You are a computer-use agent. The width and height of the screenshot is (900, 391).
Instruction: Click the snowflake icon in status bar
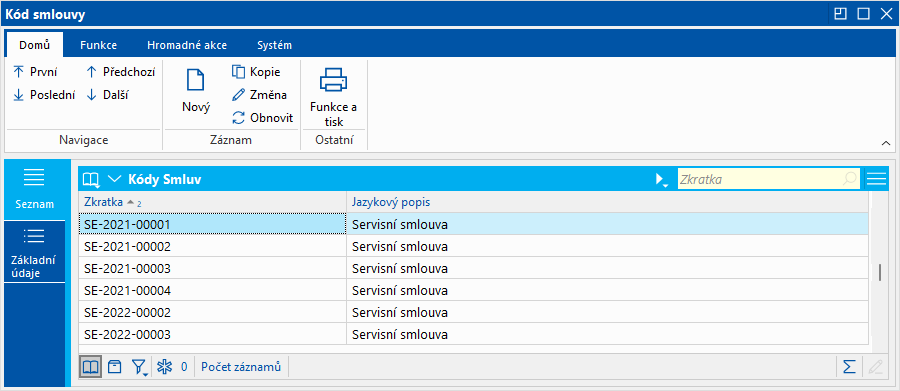(165, 367)
